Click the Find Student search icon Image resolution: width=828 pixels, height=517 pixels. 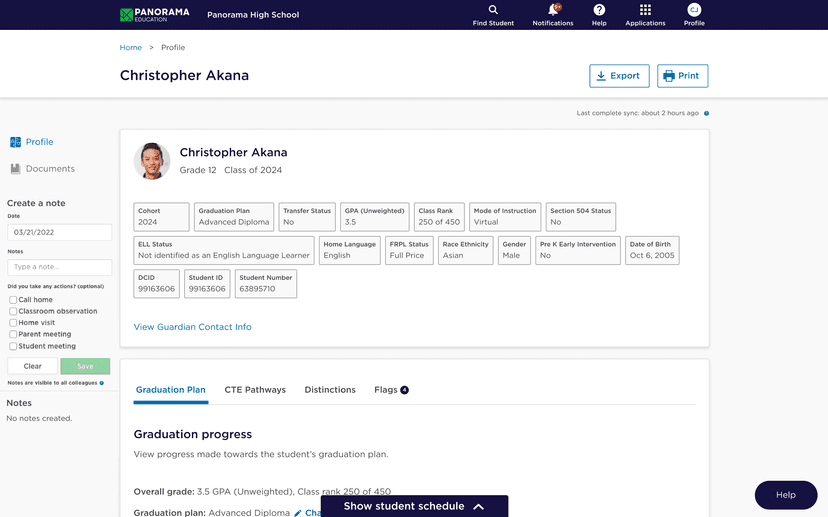click(x=493, y=10)
